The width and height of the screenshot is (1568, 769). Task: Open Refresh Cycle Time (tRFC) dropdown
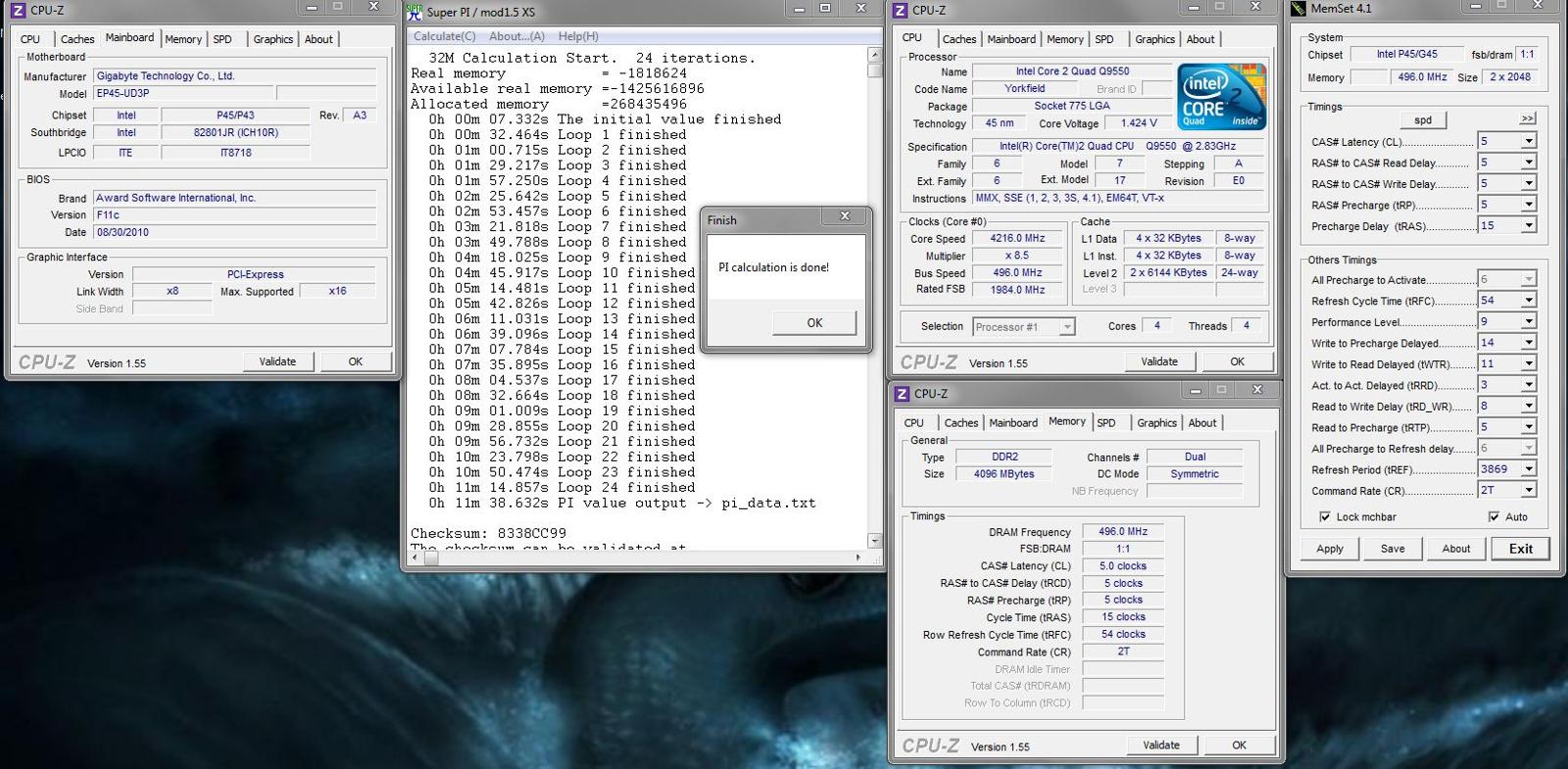(1528, 301)
